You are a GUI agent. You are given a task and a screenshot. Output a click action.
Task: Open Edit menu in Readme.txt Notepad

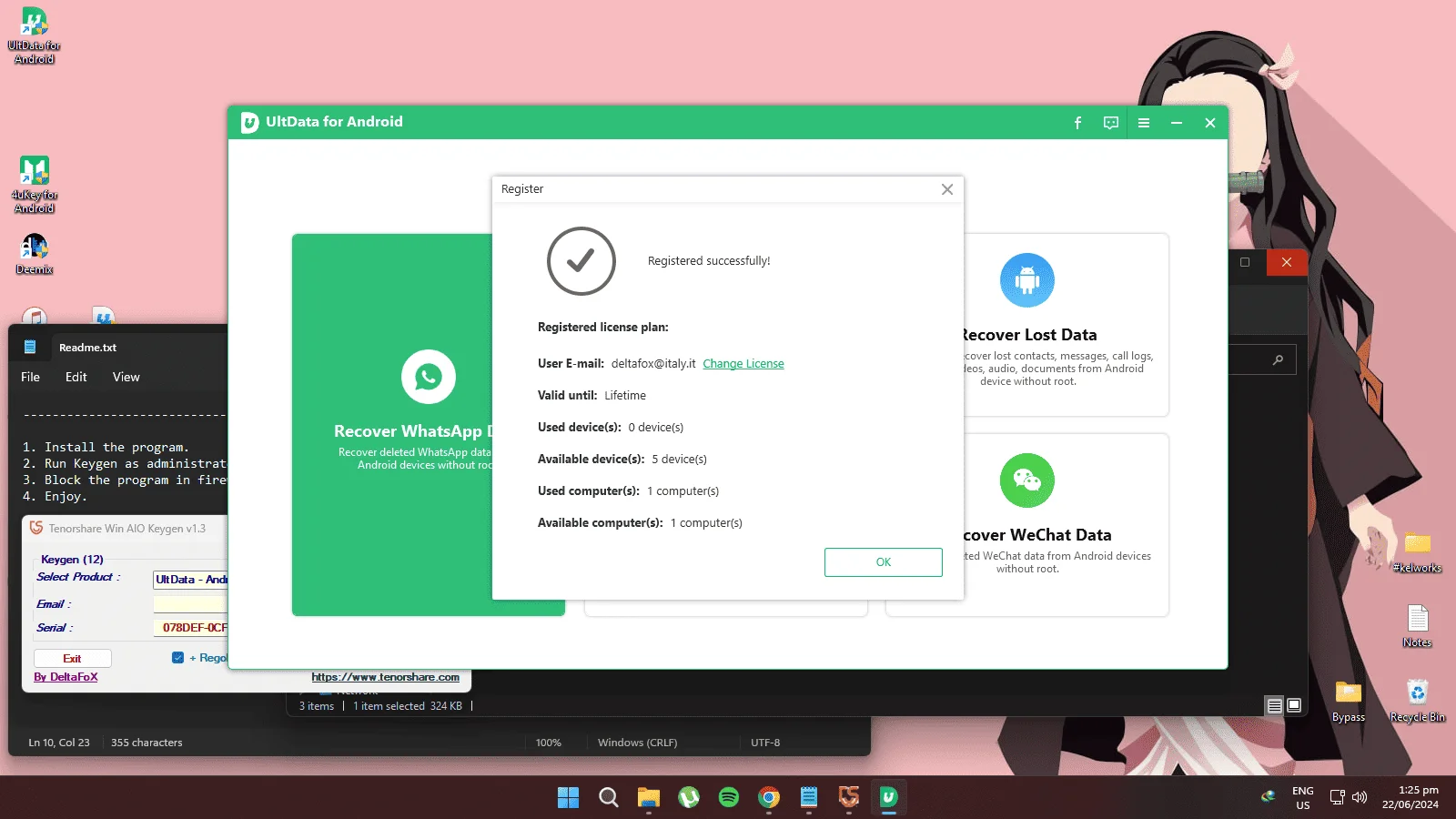76,377
